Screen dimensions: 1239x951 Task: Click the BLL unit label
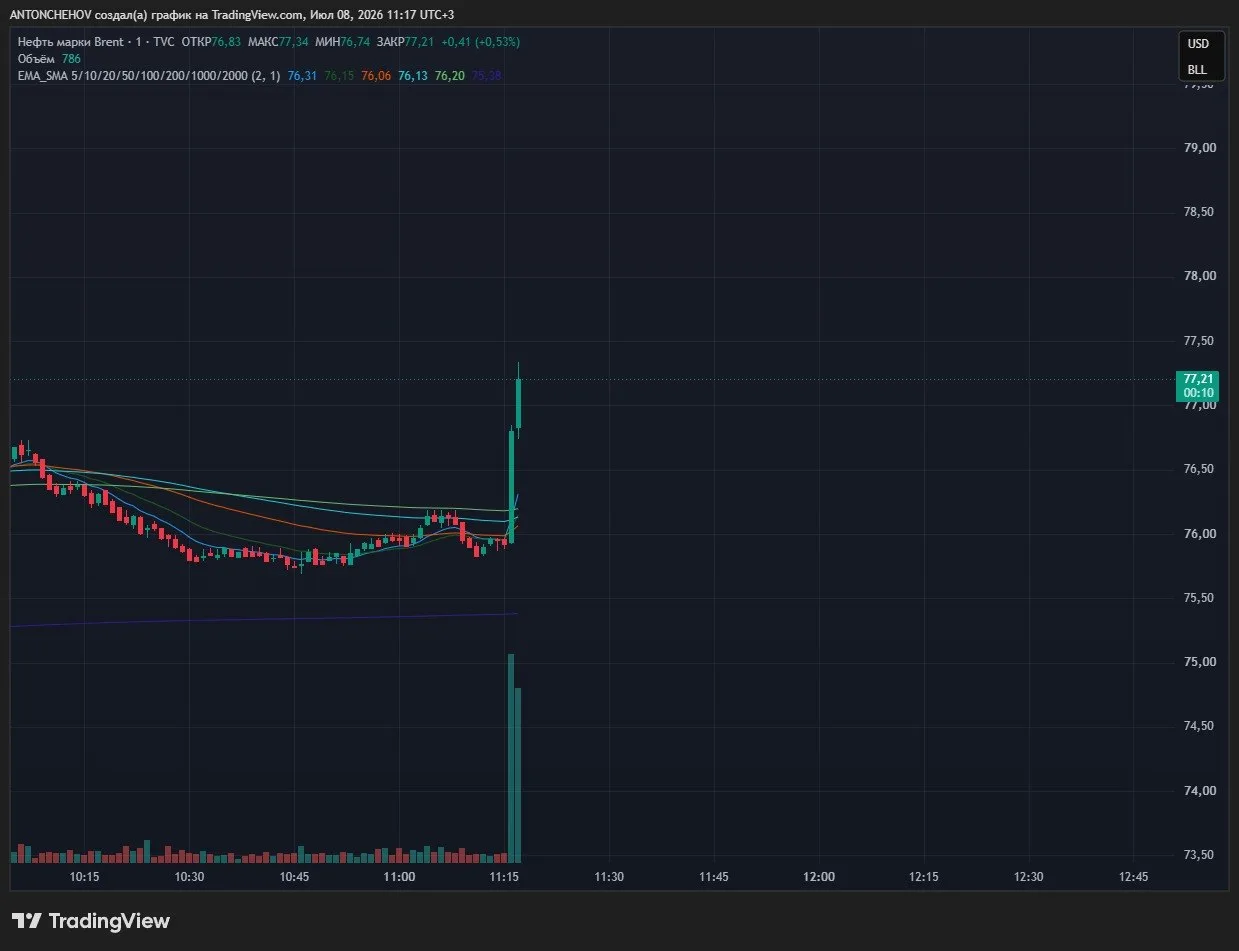(x=1197, y=70)
